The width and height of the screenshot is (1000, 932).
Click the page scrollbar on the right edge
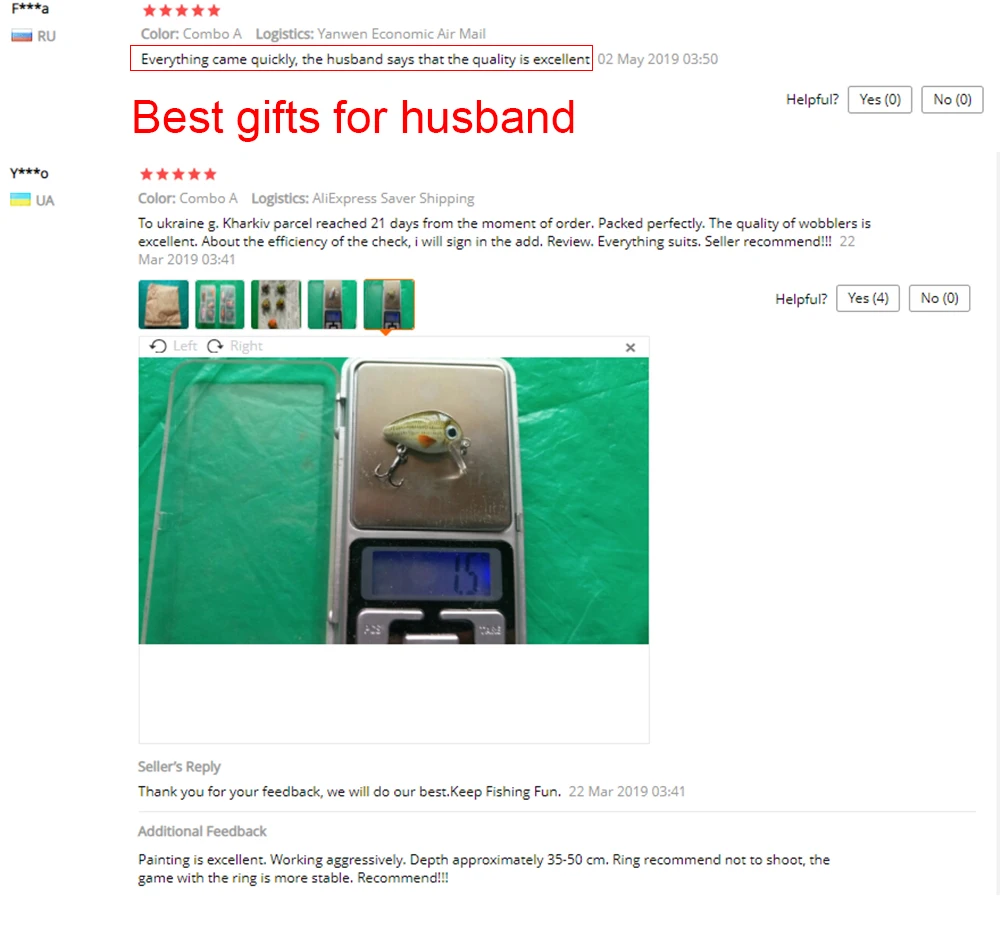pyautogui.click(x=997, y=523)
